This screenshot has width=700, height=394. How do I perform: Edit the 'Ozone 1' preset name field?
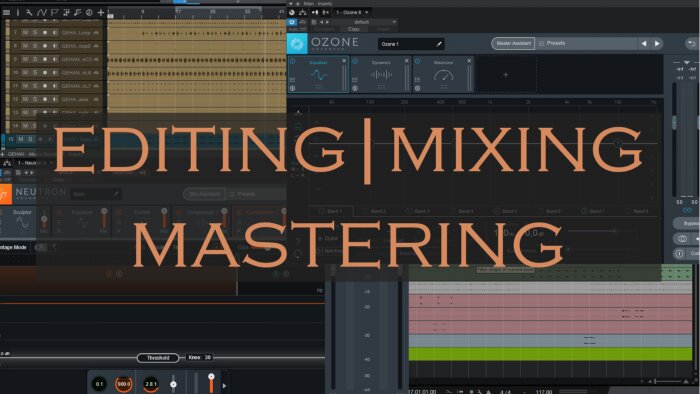(411, 44)
